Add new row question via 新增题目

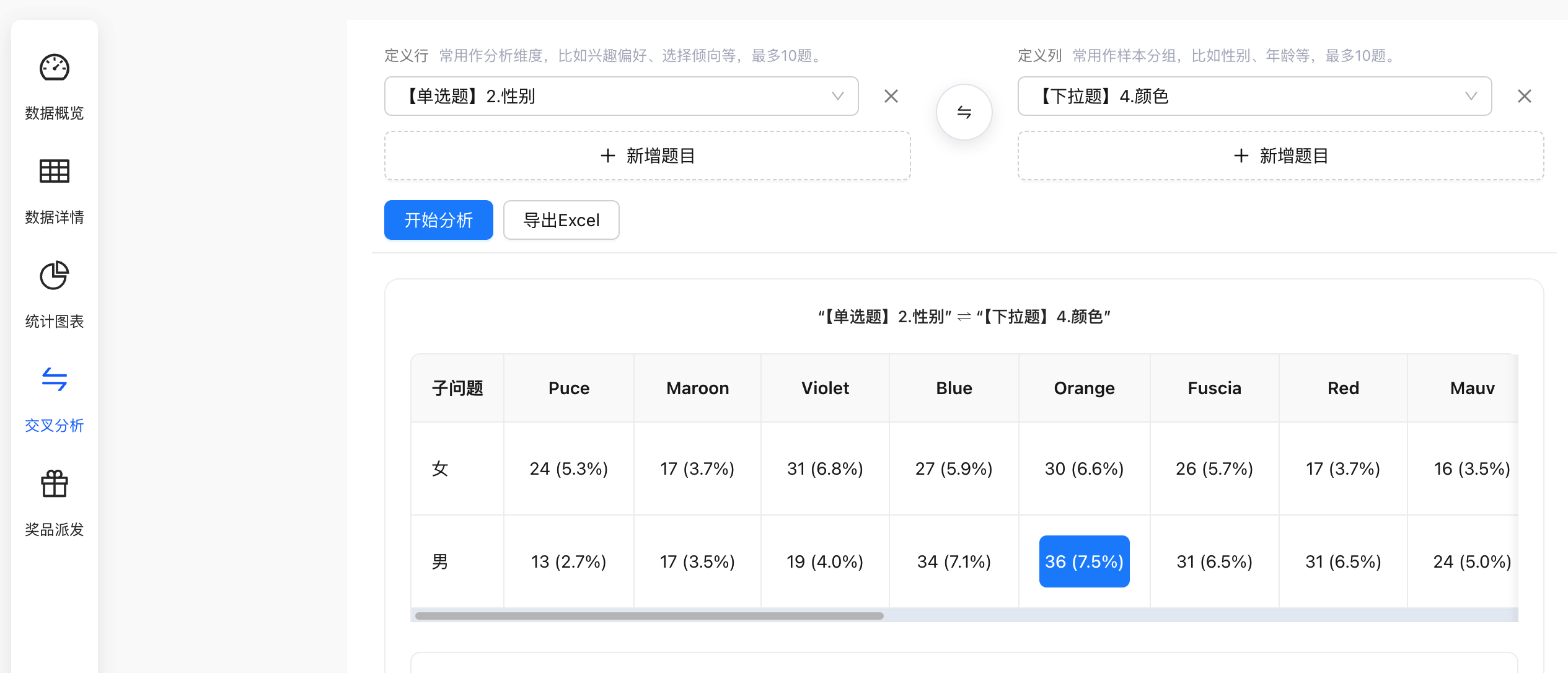647,156
